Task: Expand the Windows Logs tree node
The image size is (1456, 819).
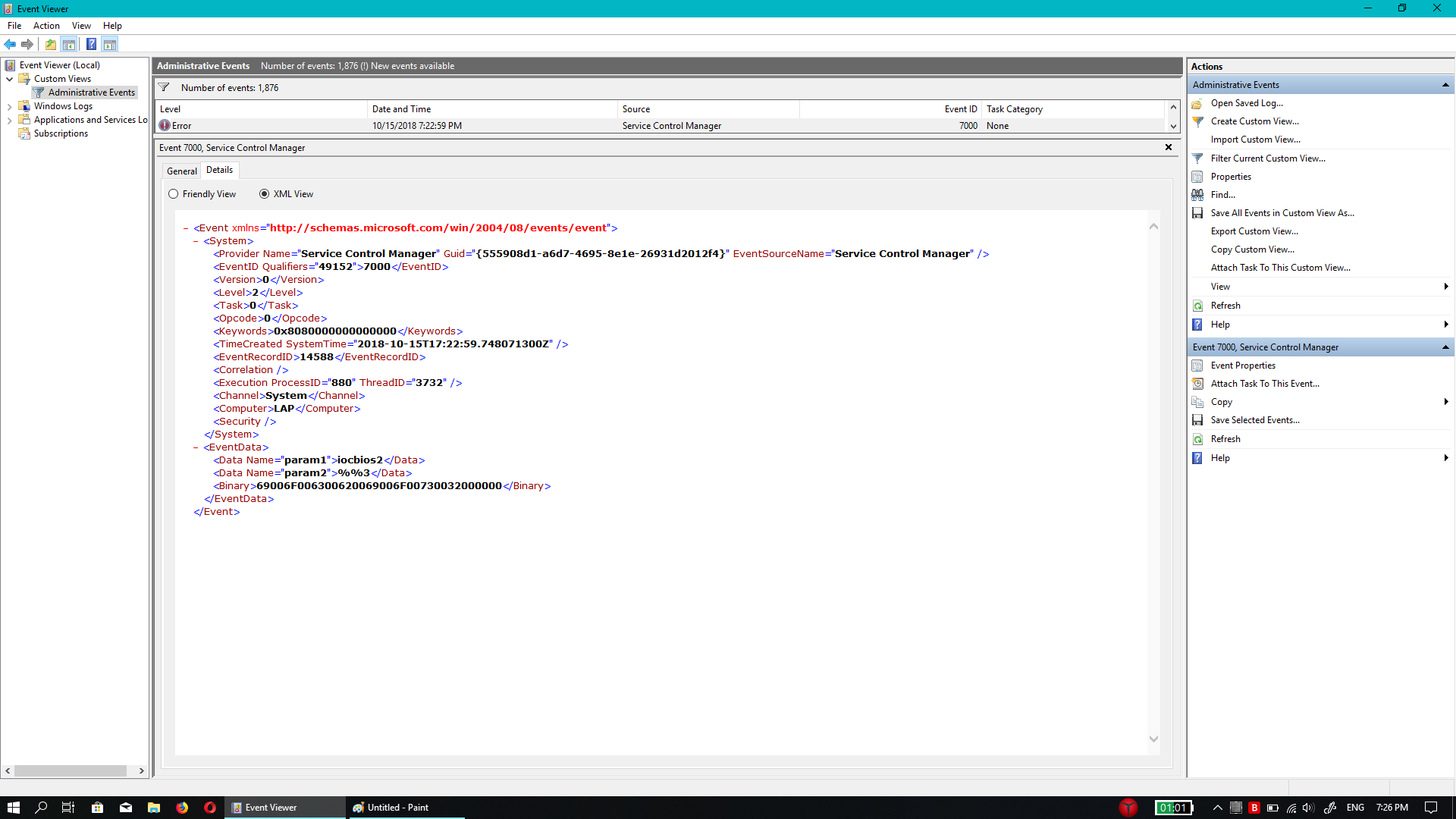Action: point(9,106)
